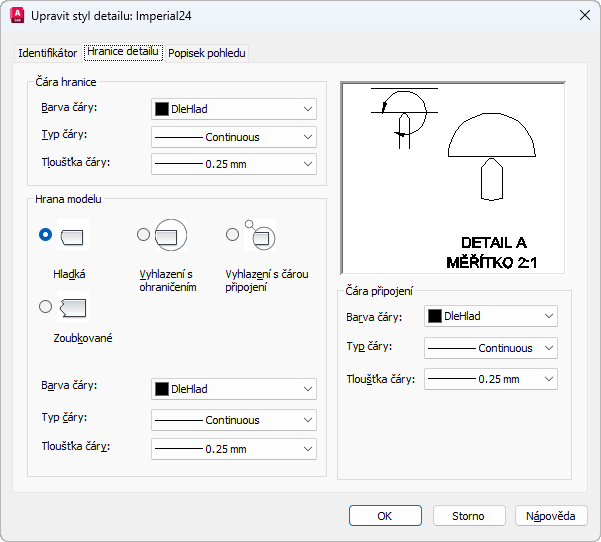The image size is (601, 542).
Task: Open Barva čáry dropdown in Čára připojení
Action: click(491, 316)
